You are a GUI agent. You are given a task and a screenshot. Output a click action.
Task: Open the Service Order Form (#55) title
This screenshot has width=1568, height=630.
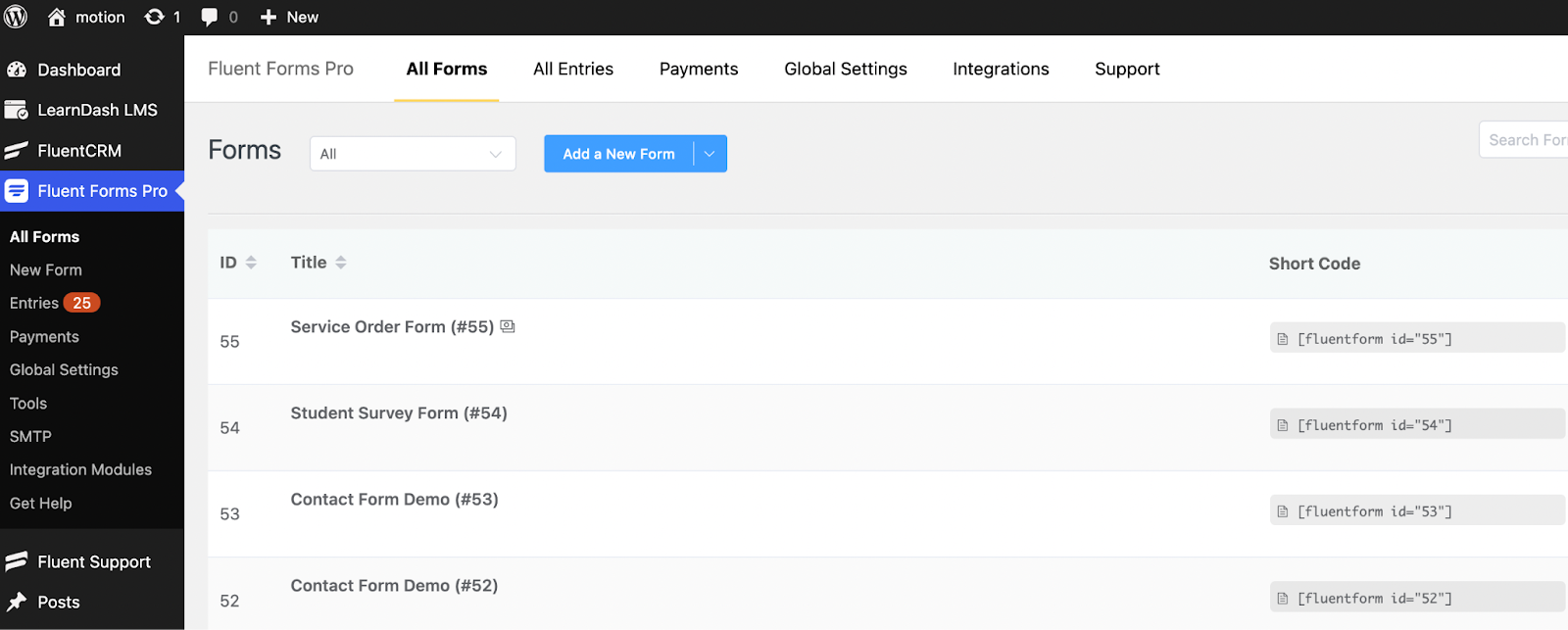point(392,326)
